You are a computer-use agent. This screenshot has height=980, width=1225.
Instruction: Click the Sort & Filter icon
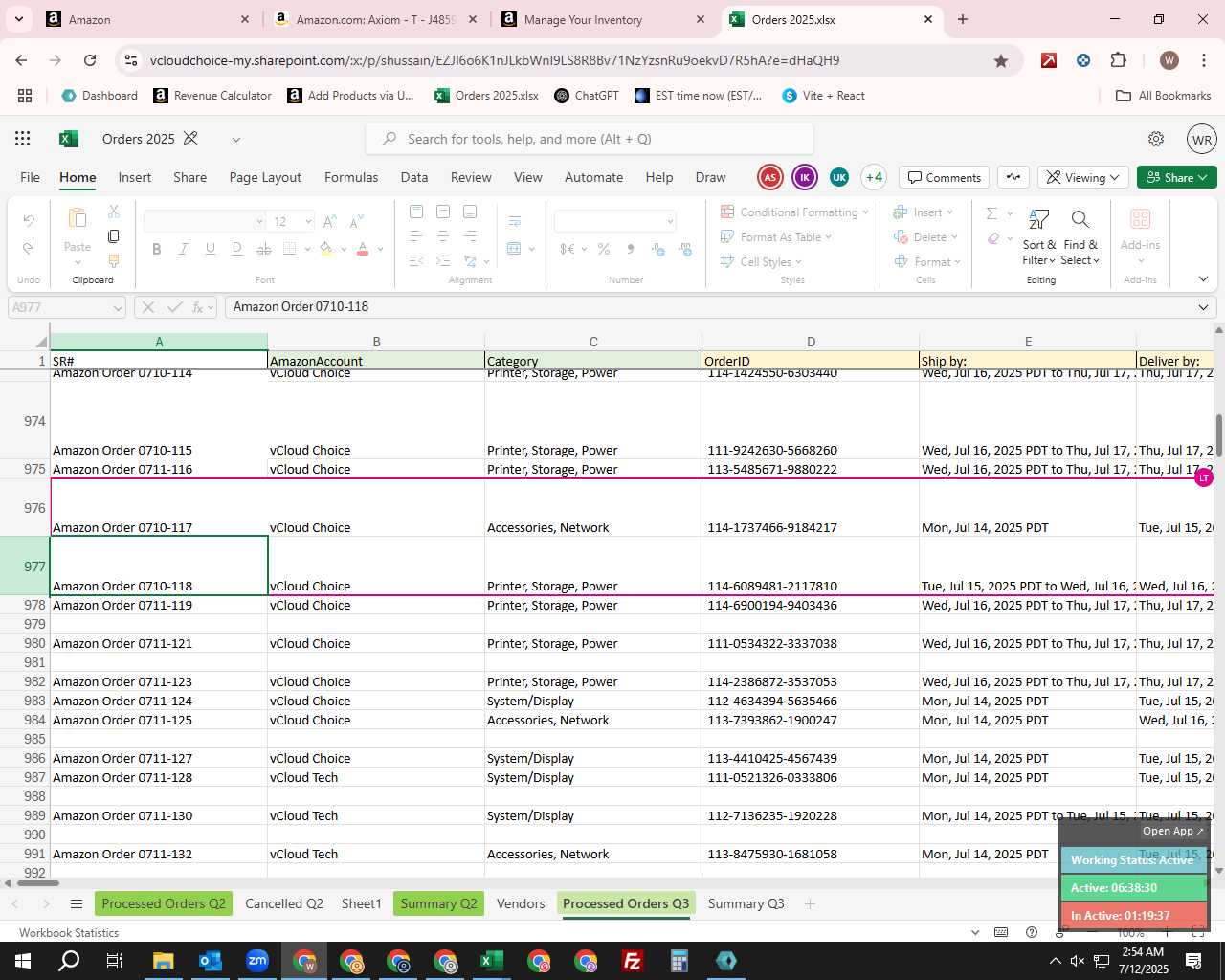[1038, 220]
